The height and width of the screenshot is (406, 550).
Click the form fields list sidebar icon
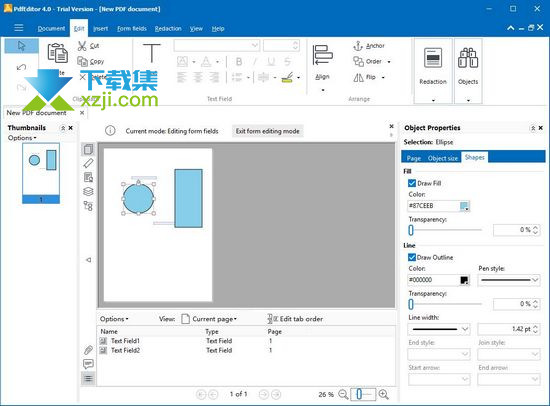coord(88,379)
